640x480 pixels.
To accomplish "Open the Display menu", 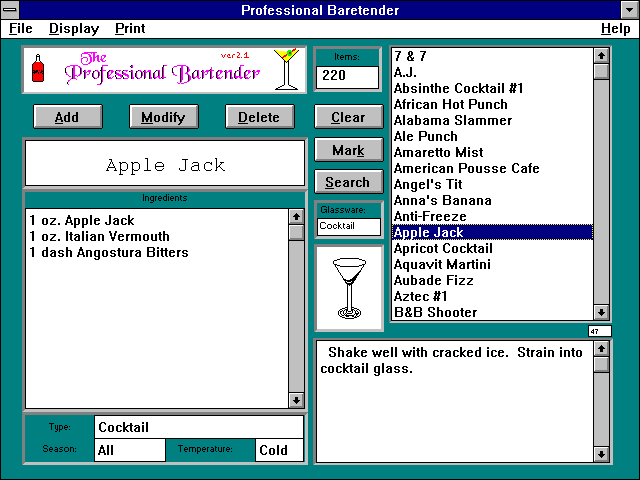I will point(74,29).
